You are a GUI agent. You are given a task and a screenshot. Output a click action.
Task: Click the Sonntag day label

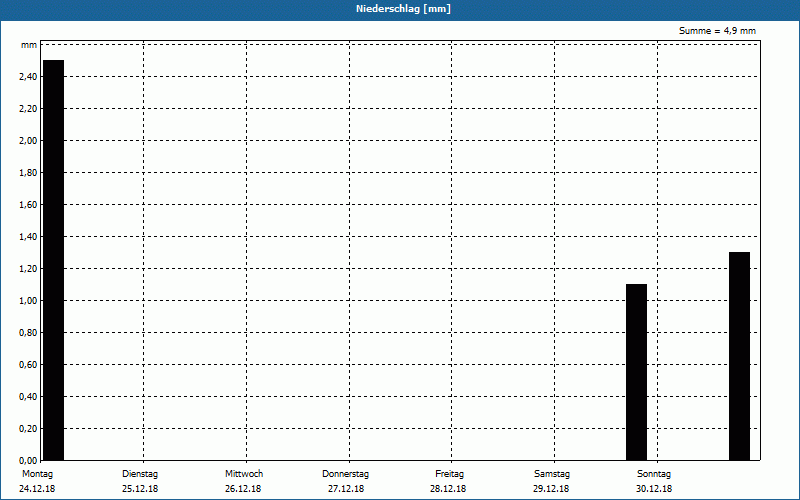(x=654, y=474)
